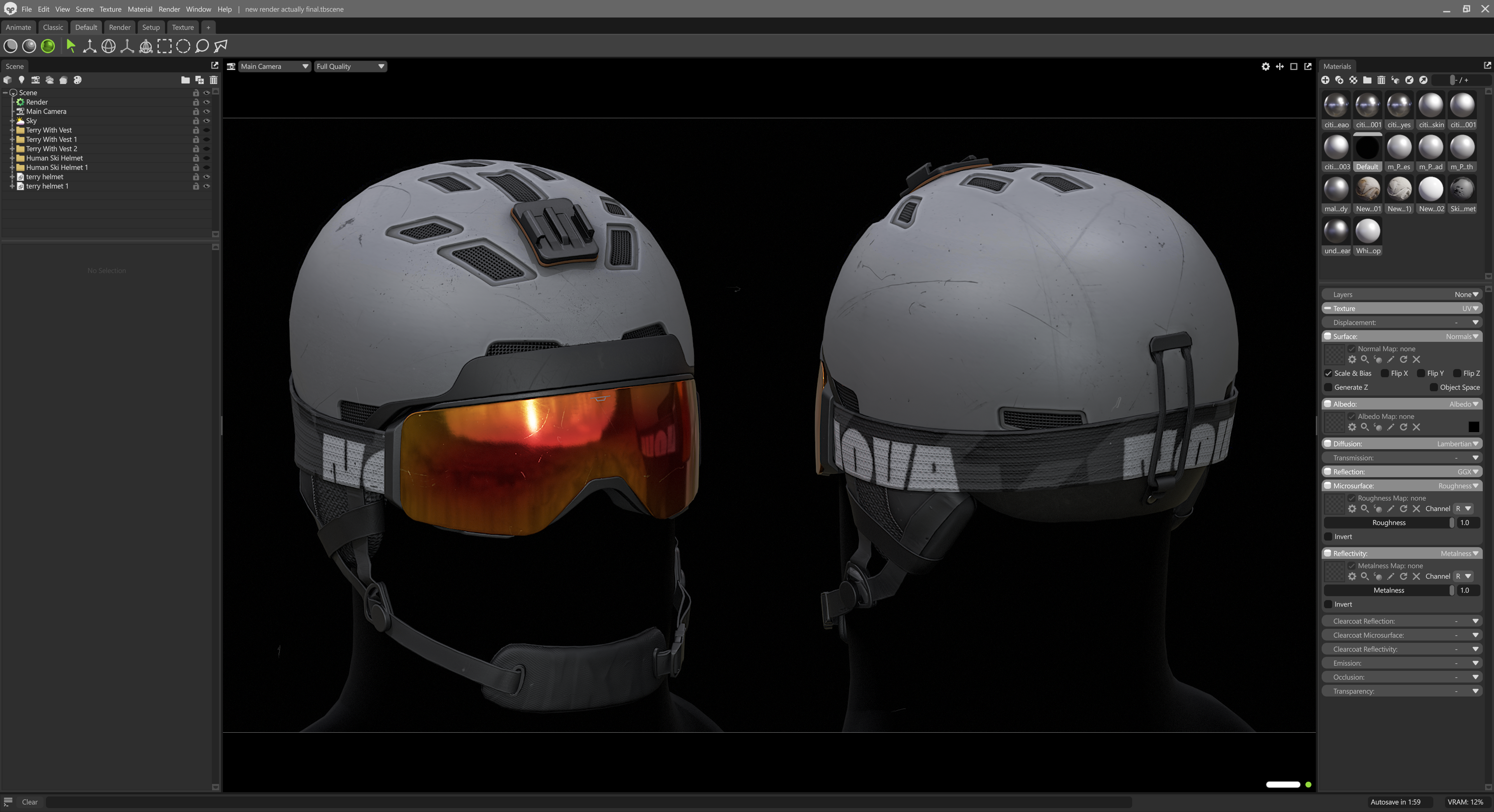The image size is (1494, 812).
Task: Delete the selected material trash icon
Action: 1382,80
